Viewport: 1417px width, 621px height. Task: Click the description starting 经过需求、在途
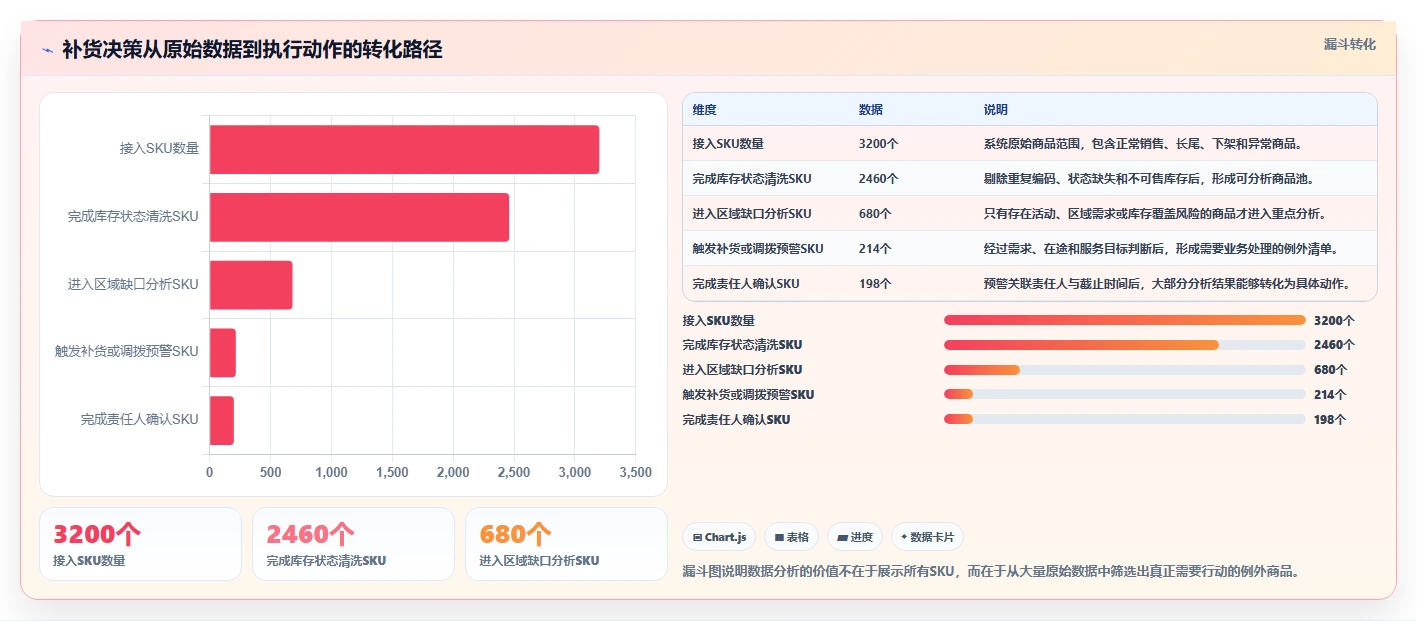click(1161, 249)
